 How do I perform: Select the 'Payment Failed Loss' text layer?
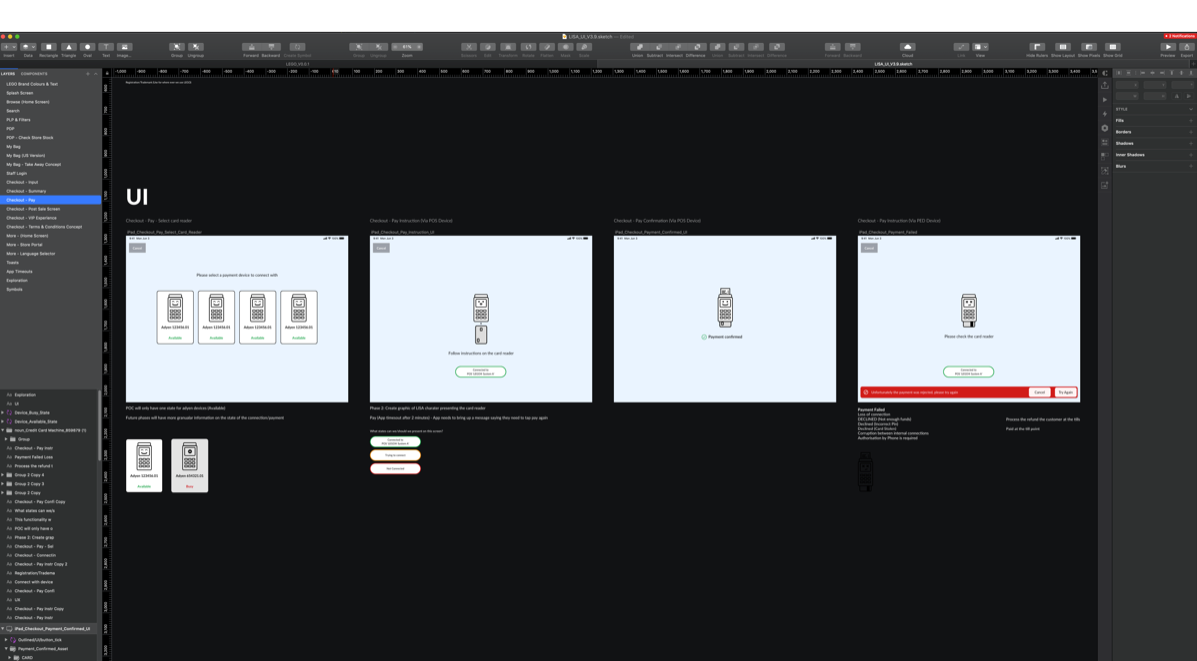tap(34, 457)
